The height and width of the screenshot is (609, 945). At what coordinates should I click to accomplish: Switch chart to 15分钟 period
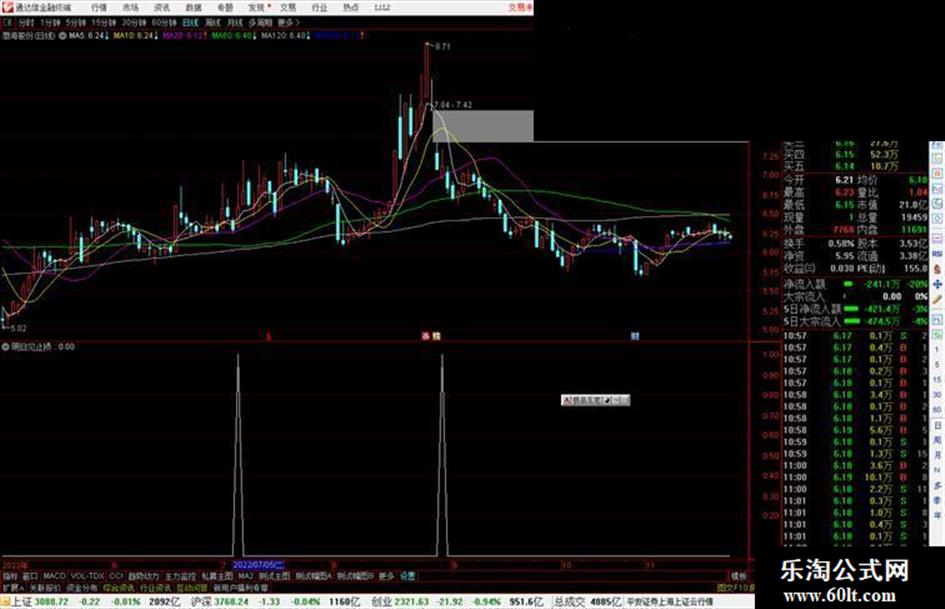tap(104, 23)
